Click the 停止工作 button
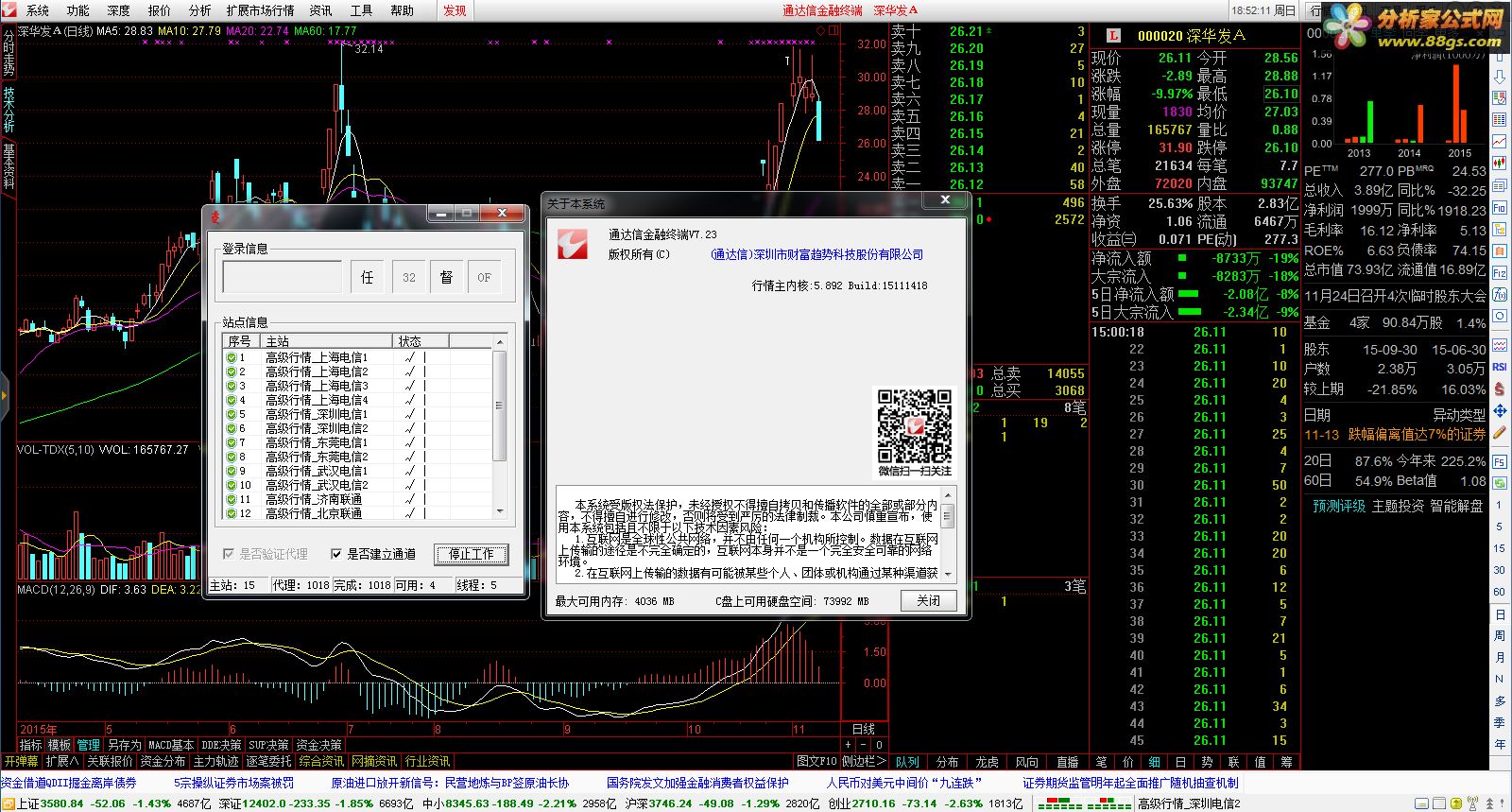The image size is (1512, 812). 471,554
